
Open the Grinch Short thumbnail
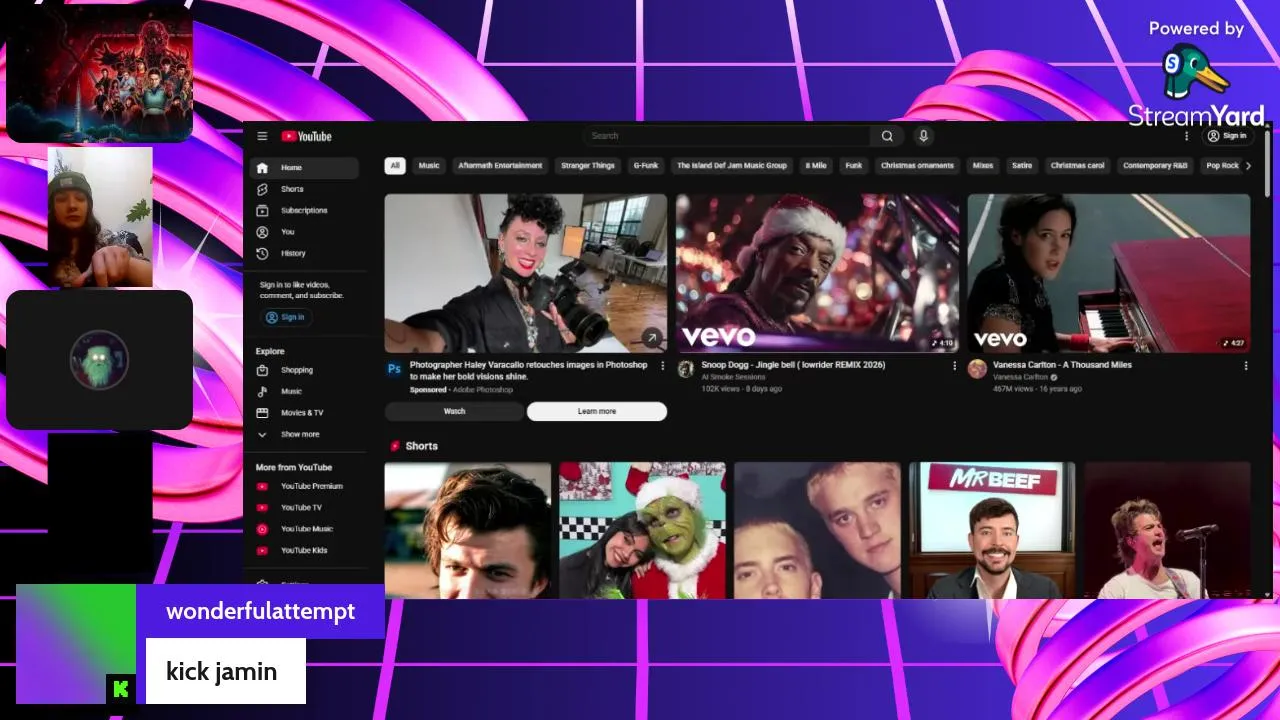[x=642, y=530]
